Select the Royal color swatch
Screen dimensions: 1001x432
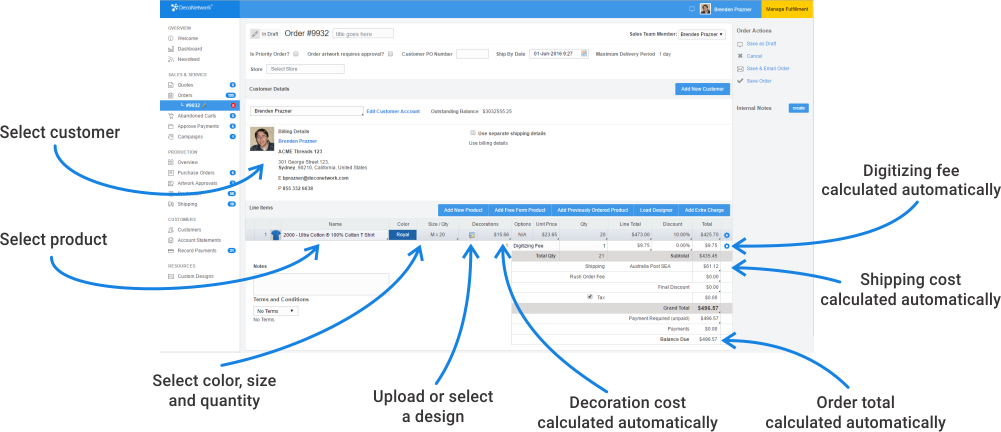click(x=403, y=235)
